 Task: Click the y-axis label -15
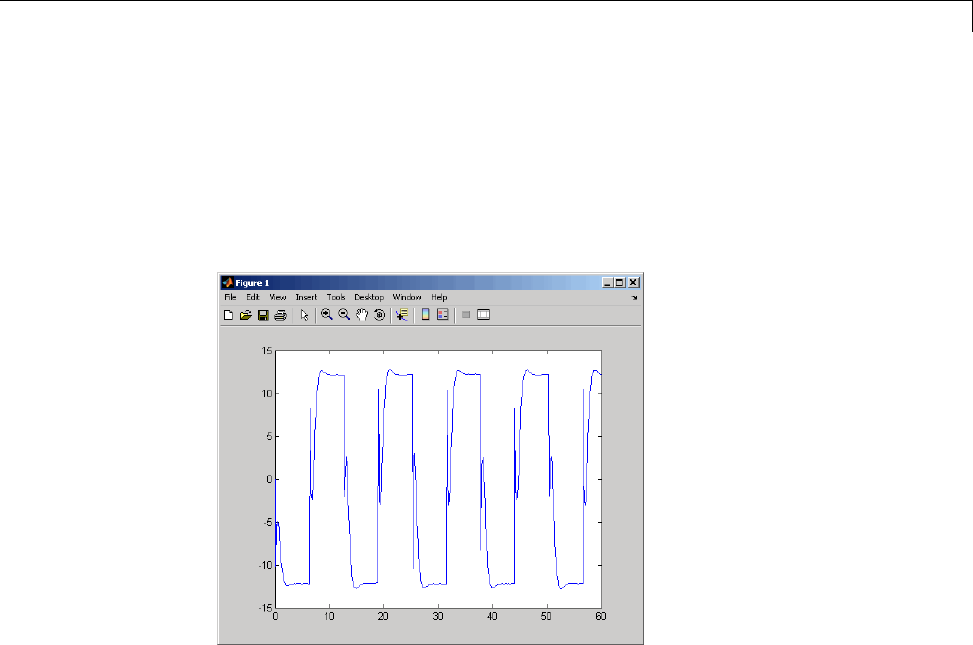click(x=266, y=608)
